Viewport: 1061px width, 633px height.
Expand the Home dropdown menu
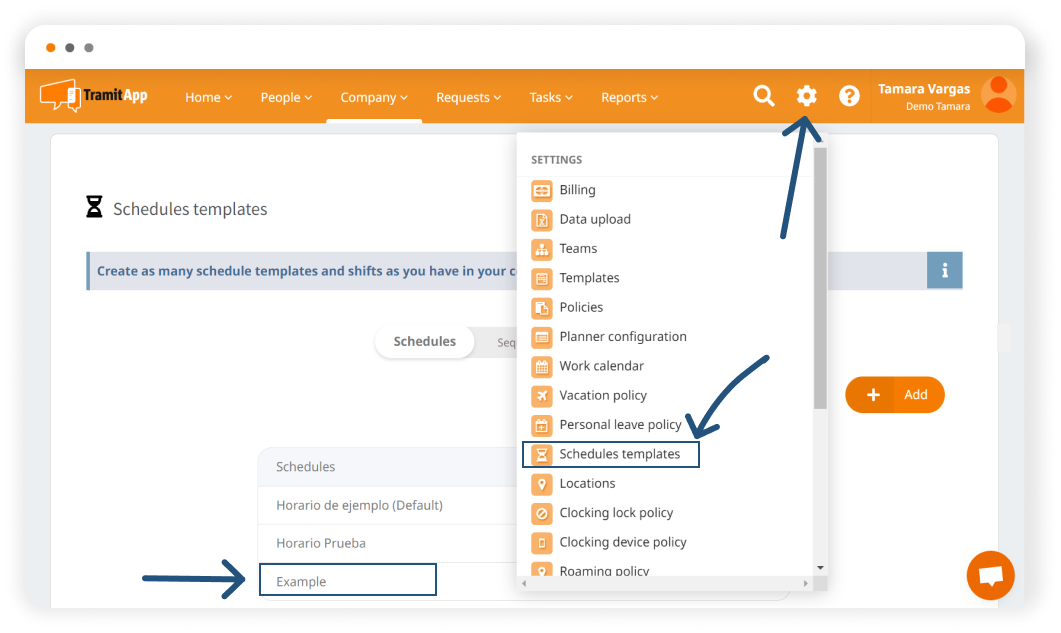tap(208, 98)
